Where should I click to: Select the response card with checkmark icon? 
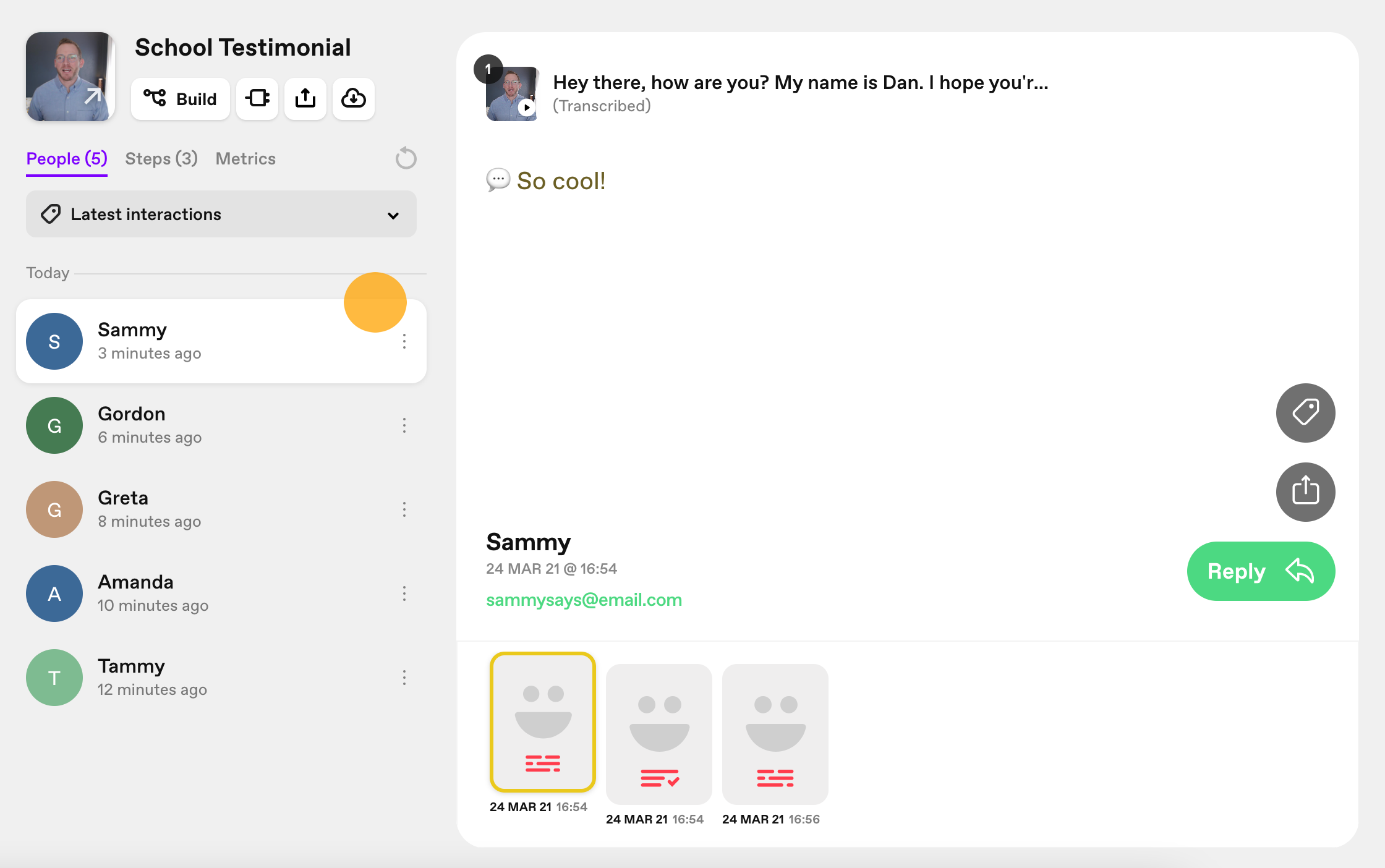pos(659,734)
